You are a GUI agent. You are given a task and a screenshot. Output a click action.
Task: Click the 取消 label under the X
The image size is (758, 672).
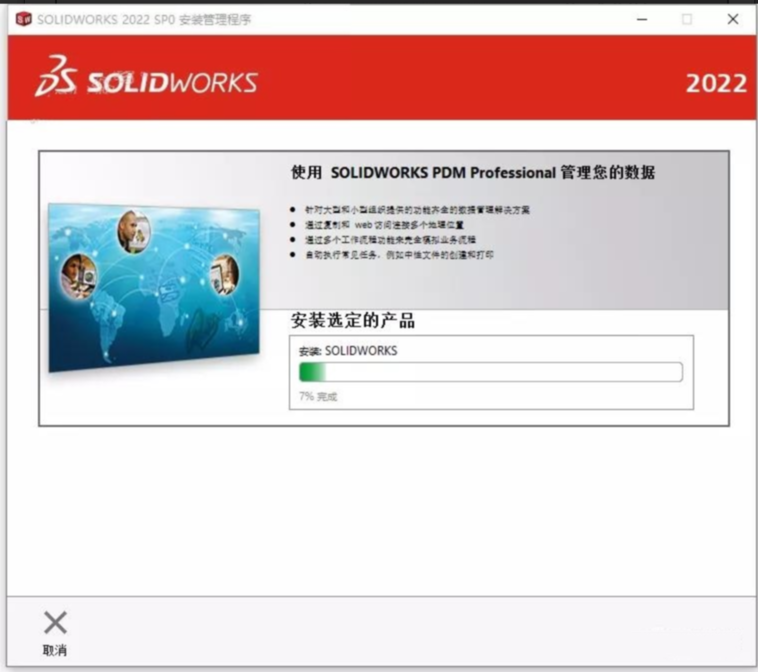(55, 651)
